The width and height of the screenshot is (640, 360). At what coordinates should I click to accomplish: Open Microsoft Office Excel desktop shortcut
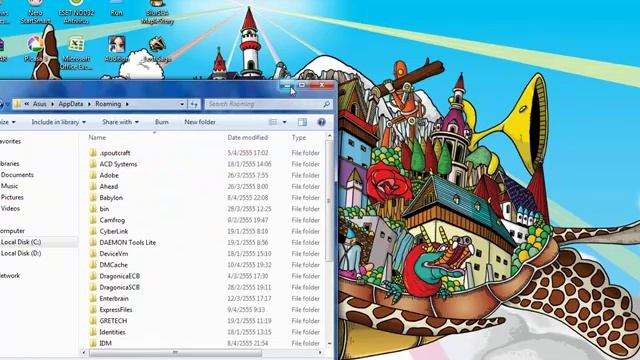(76, 53)
